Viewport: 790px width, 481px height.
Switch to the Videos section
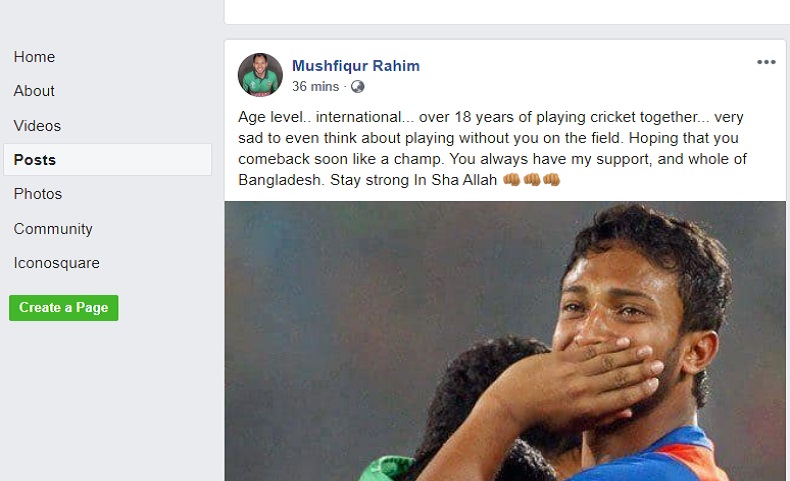(x=37, y=126)
